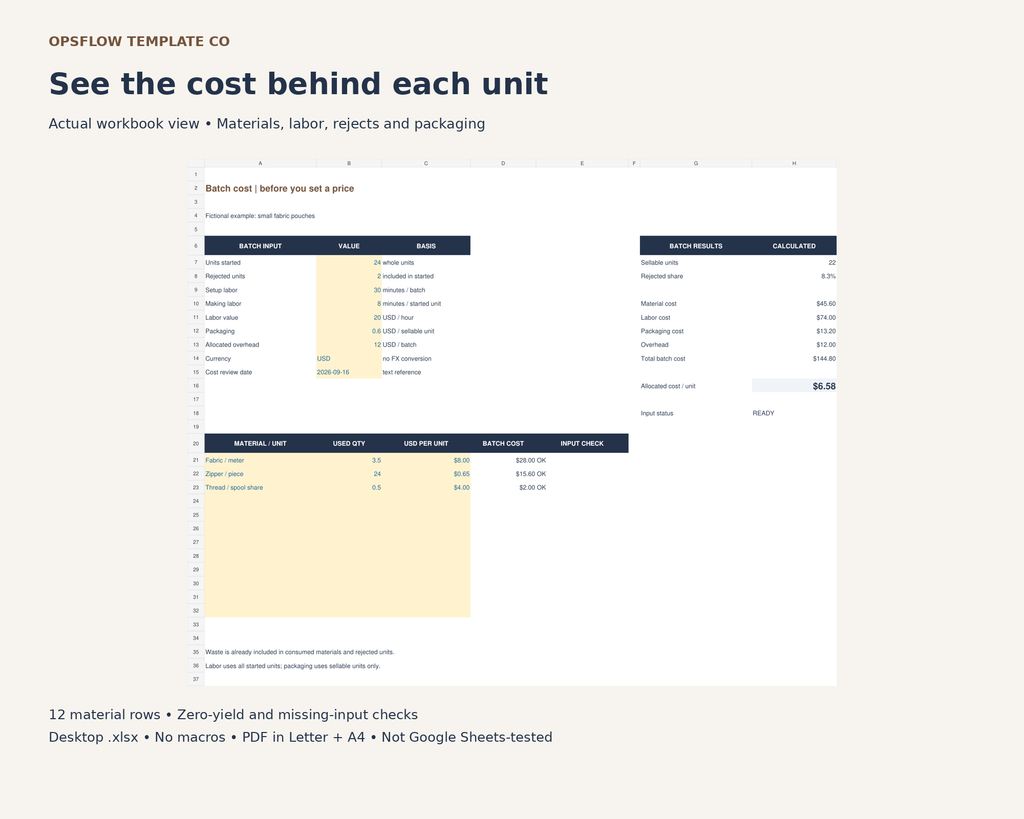Select row header 20
Image resolution: width=1024 pixels, height=819 pixels.
click(196, 443)
